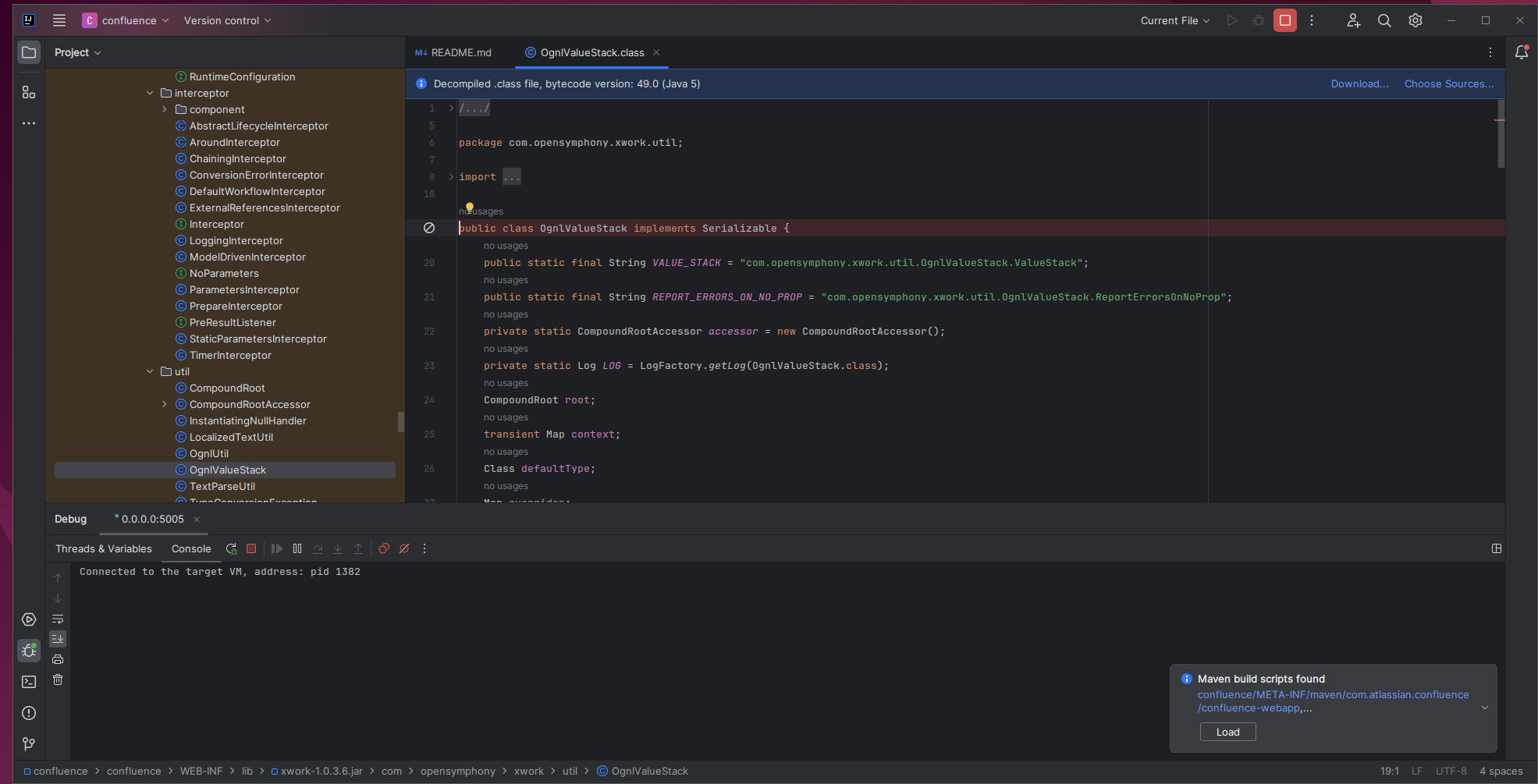Click the project tree scrollbar thumb

[x=401, y=421]
